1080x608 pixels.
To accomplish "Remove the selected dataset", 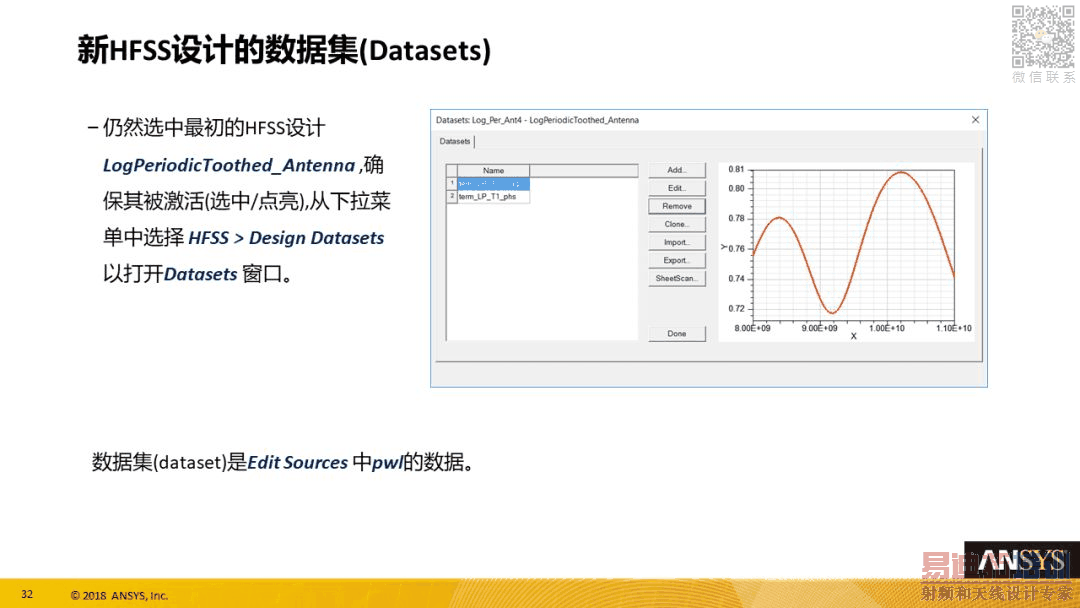I will point(676,206).
